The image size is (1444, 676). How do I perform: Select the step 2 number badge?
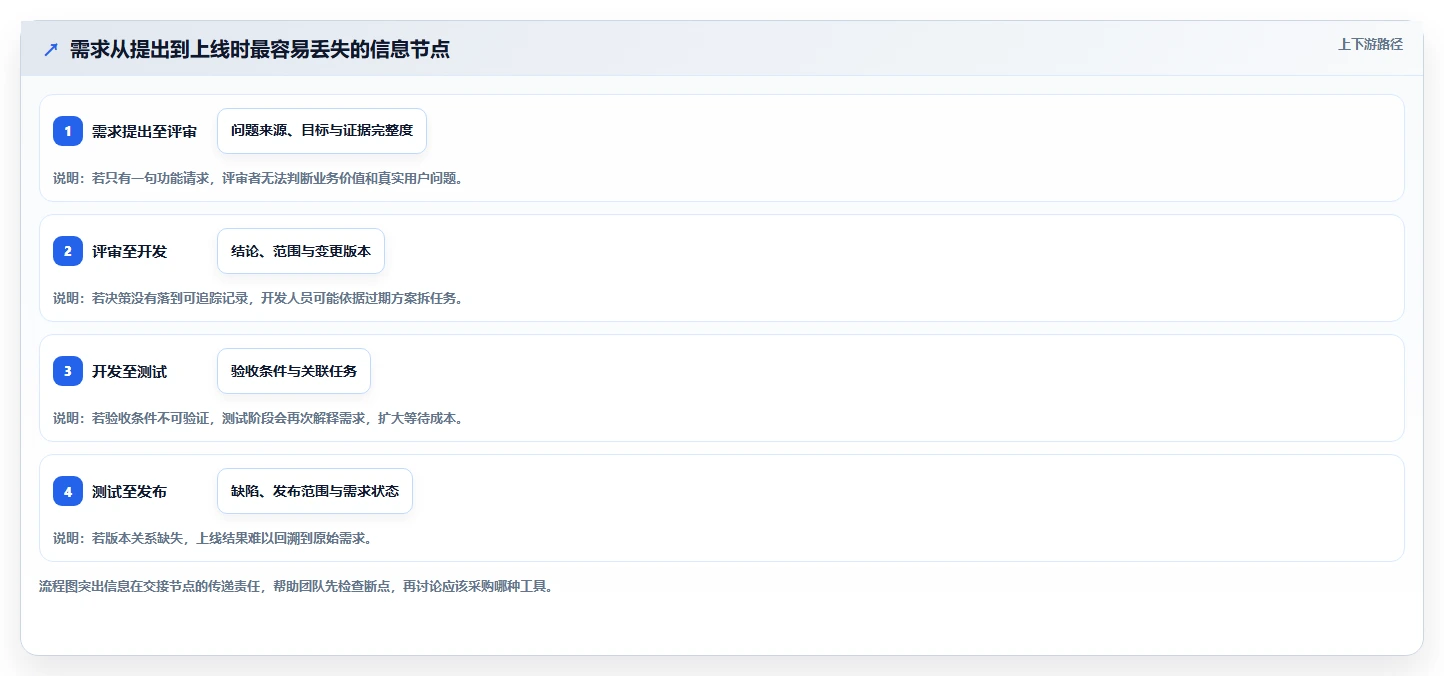coord(68,251)
